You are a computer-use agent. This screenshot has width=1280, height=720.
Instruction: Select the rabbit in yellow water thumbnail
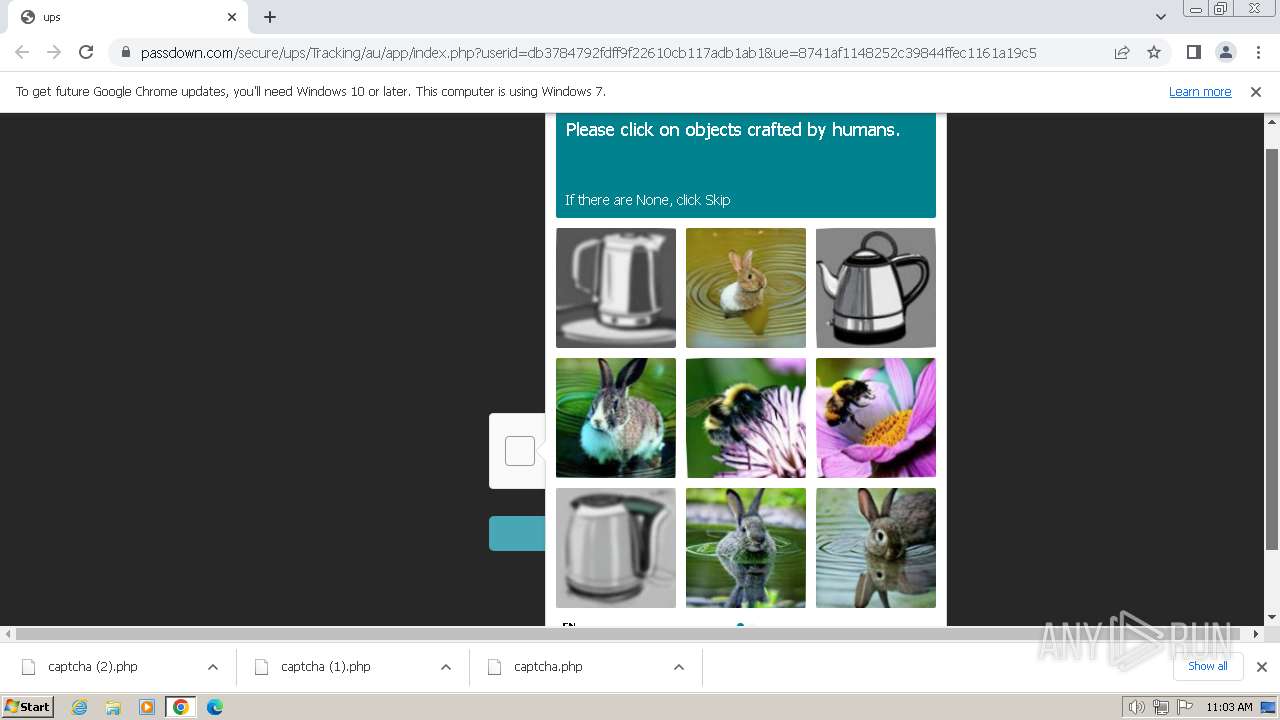tap(746, 288)
